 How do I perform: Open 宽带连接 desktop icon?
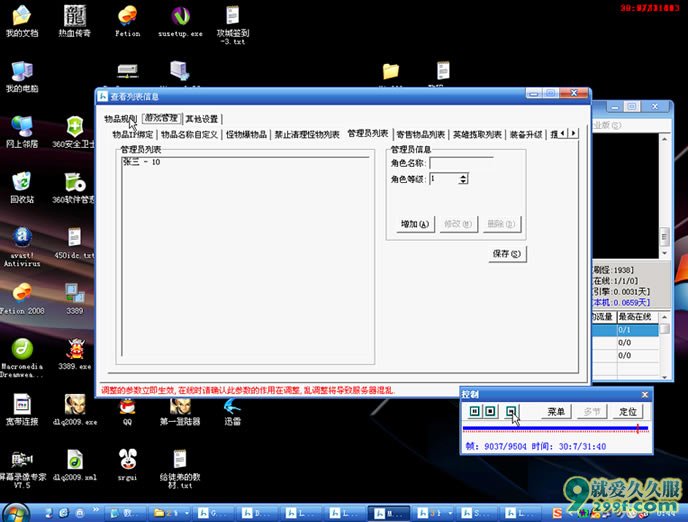[22, 410]
